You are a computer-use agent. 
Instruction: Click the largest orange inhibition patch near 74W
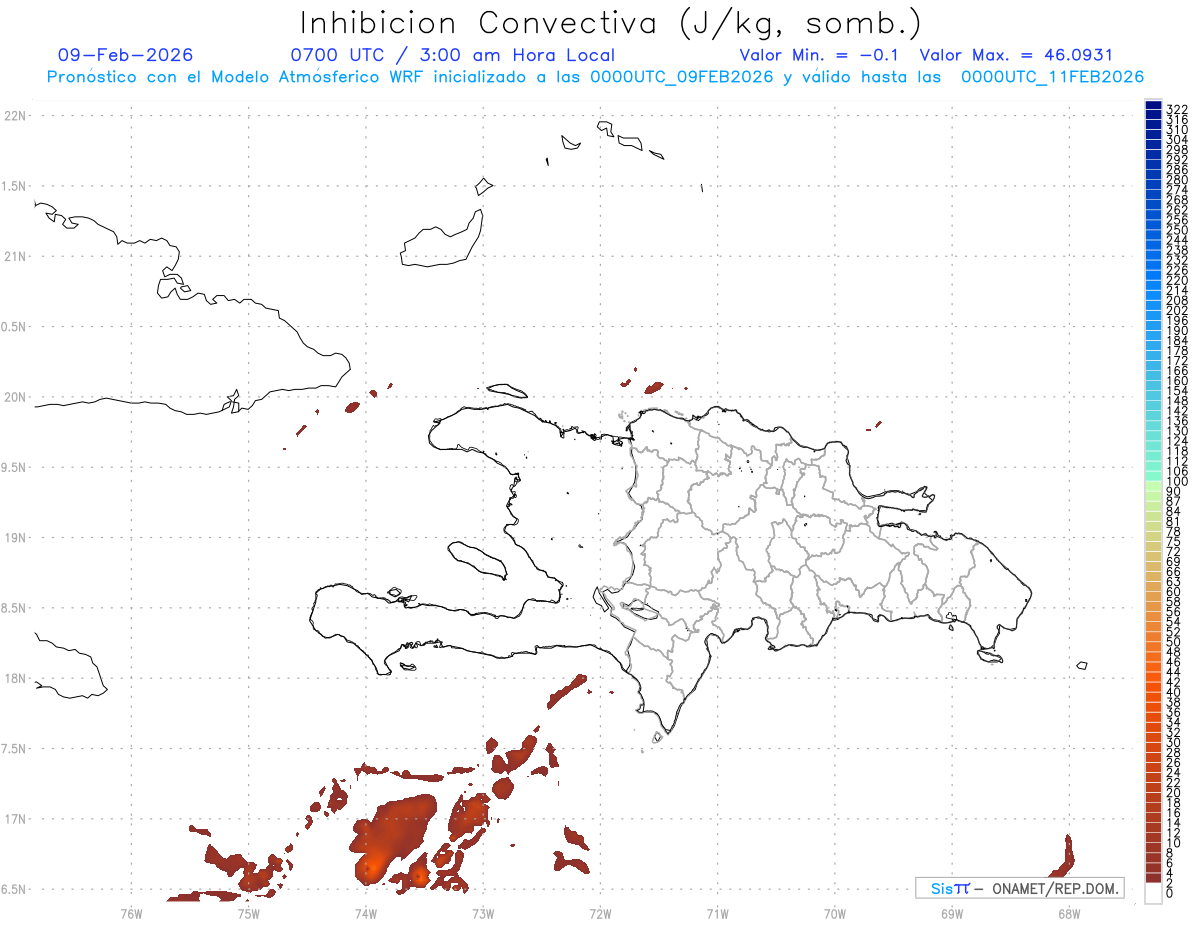[x=392, y=838]
